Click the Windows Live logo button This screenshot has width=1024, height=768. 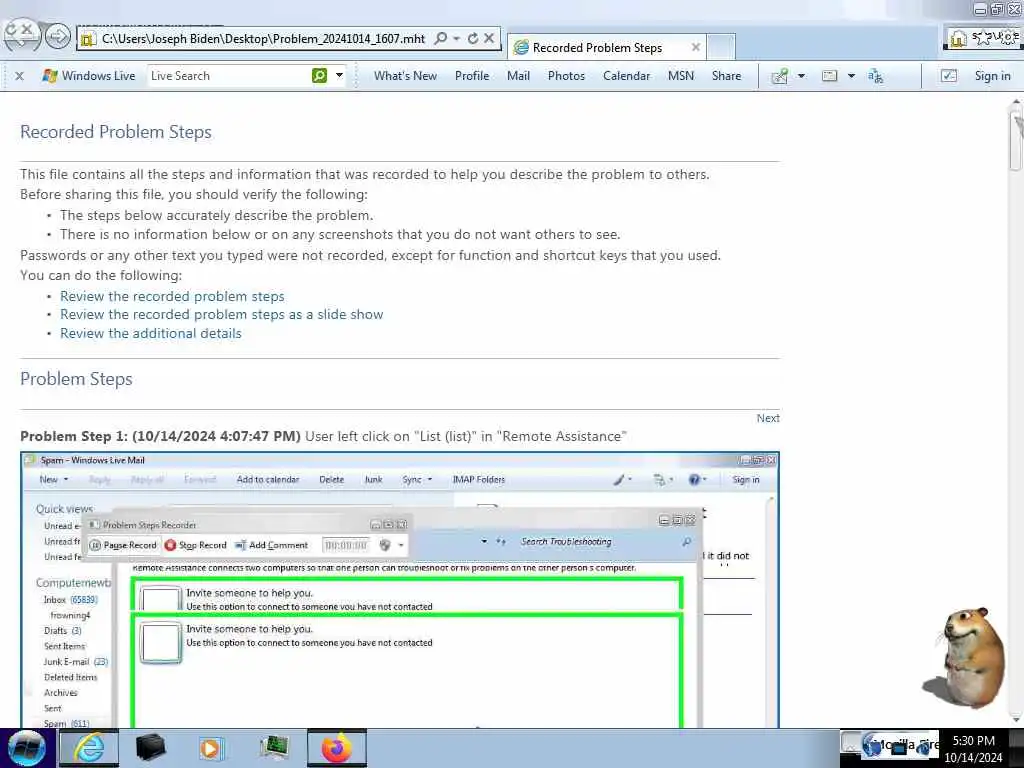click(x=88, y=76)
